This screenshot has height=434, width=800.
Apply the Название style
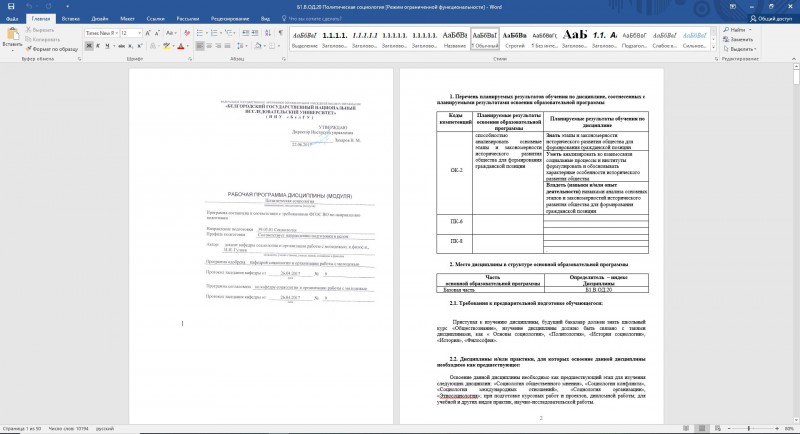click(x=455, y=39)
